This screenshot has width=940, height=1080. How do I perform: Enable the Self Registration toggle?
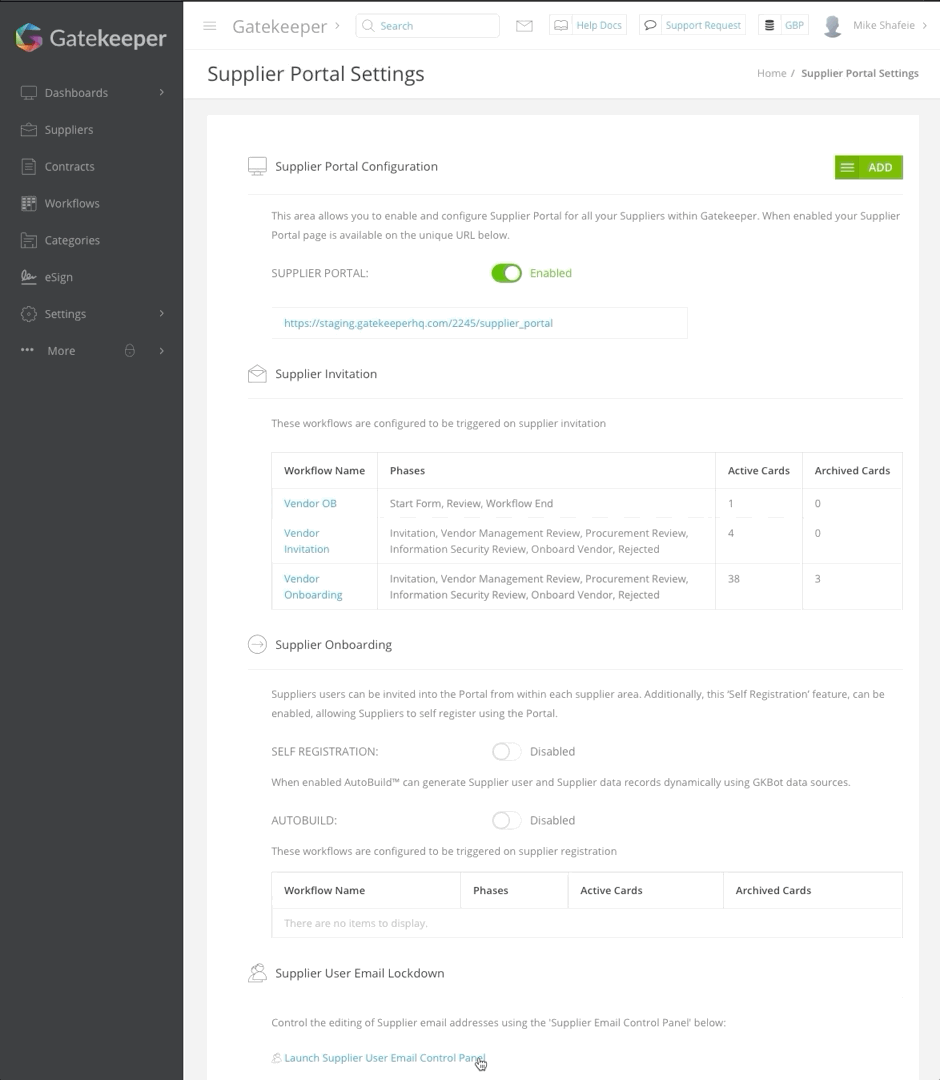pyautogui.click(x=506, y=751)
